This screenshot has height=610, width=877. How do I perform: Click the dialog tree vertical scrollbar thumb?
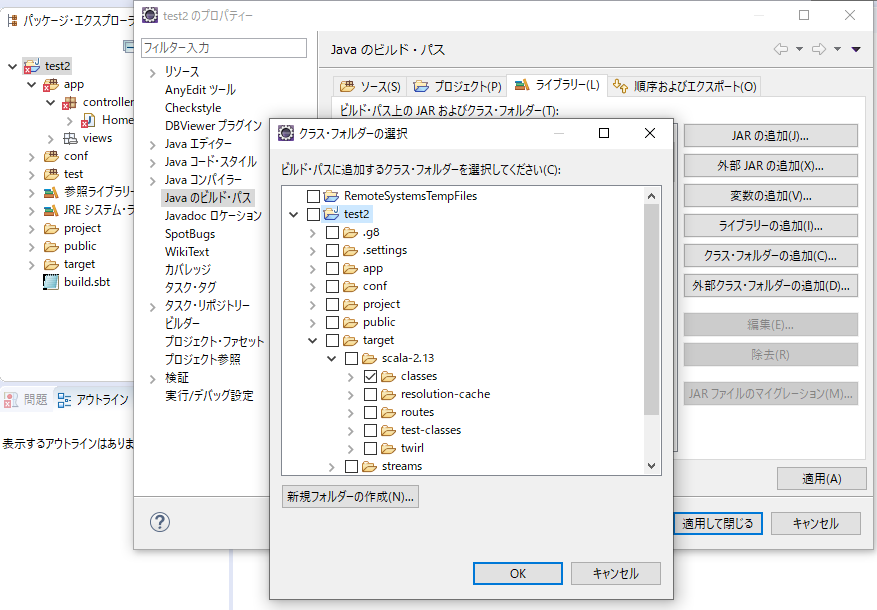pyautogui.click(x=652, y=310)
